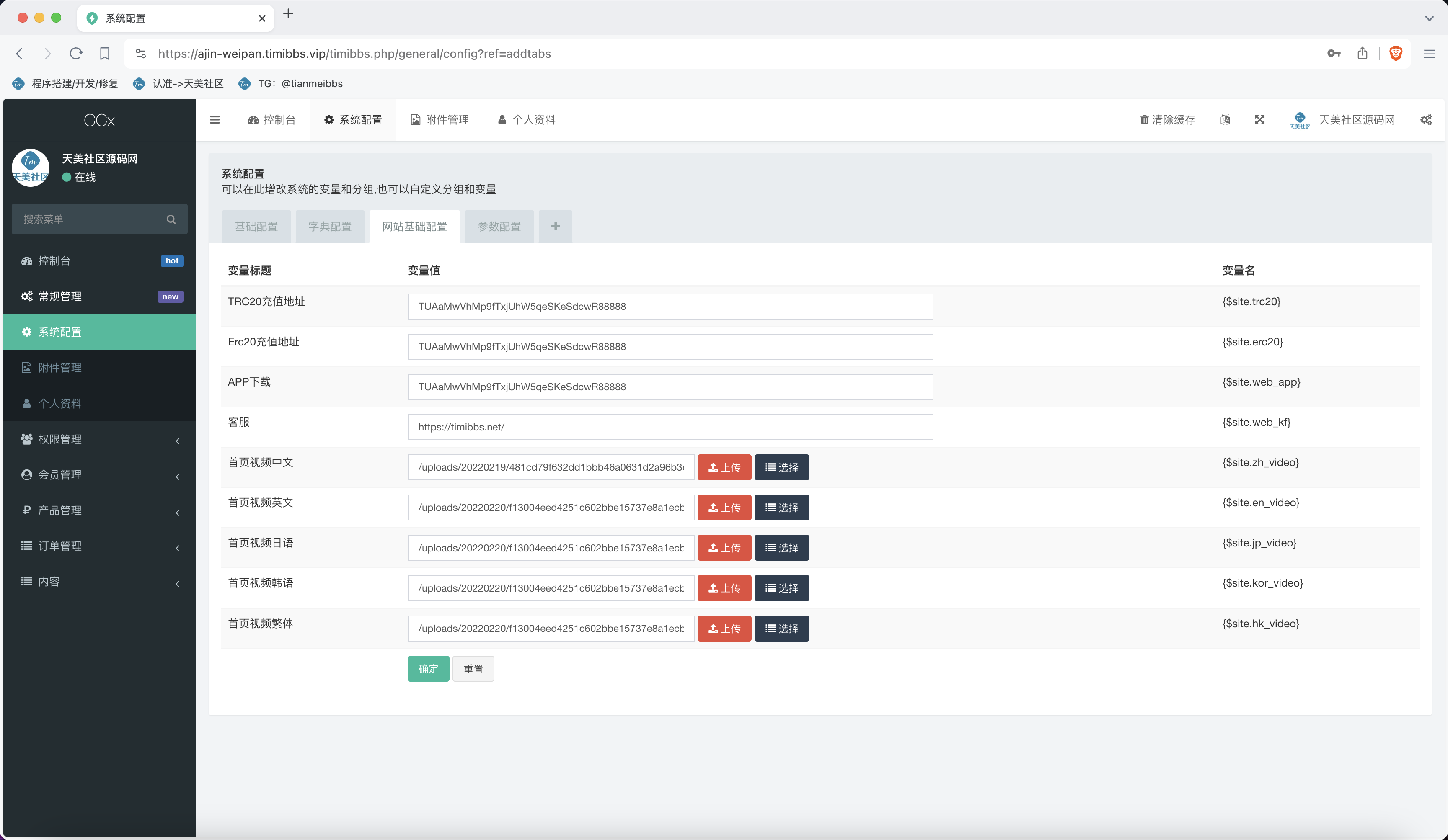Image resolution: width=1448 pixels, height=840 pixels.
Task: Click the 客服 URL input field
Action: [x=670, y=427]
